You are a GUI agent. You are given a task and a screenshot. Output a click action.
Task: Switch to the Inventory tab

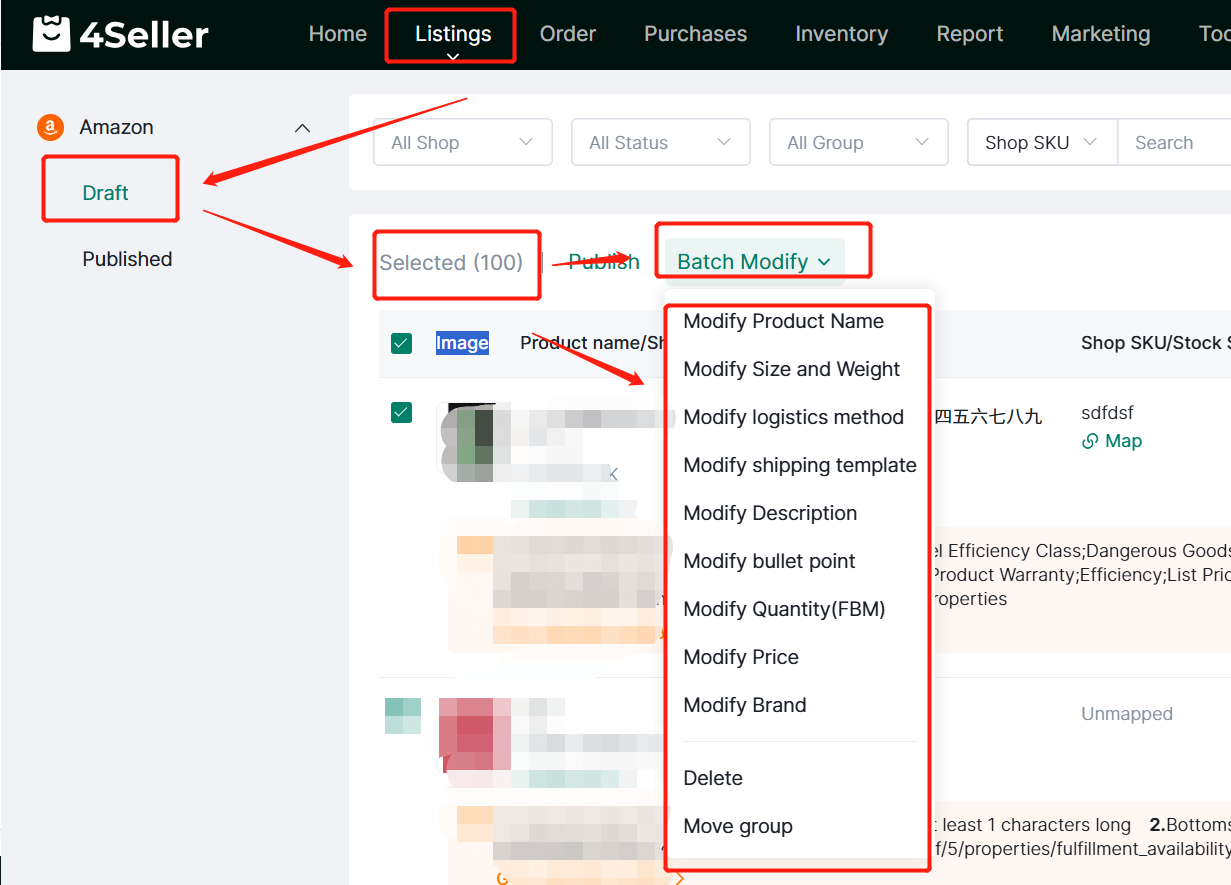[841, 34]
